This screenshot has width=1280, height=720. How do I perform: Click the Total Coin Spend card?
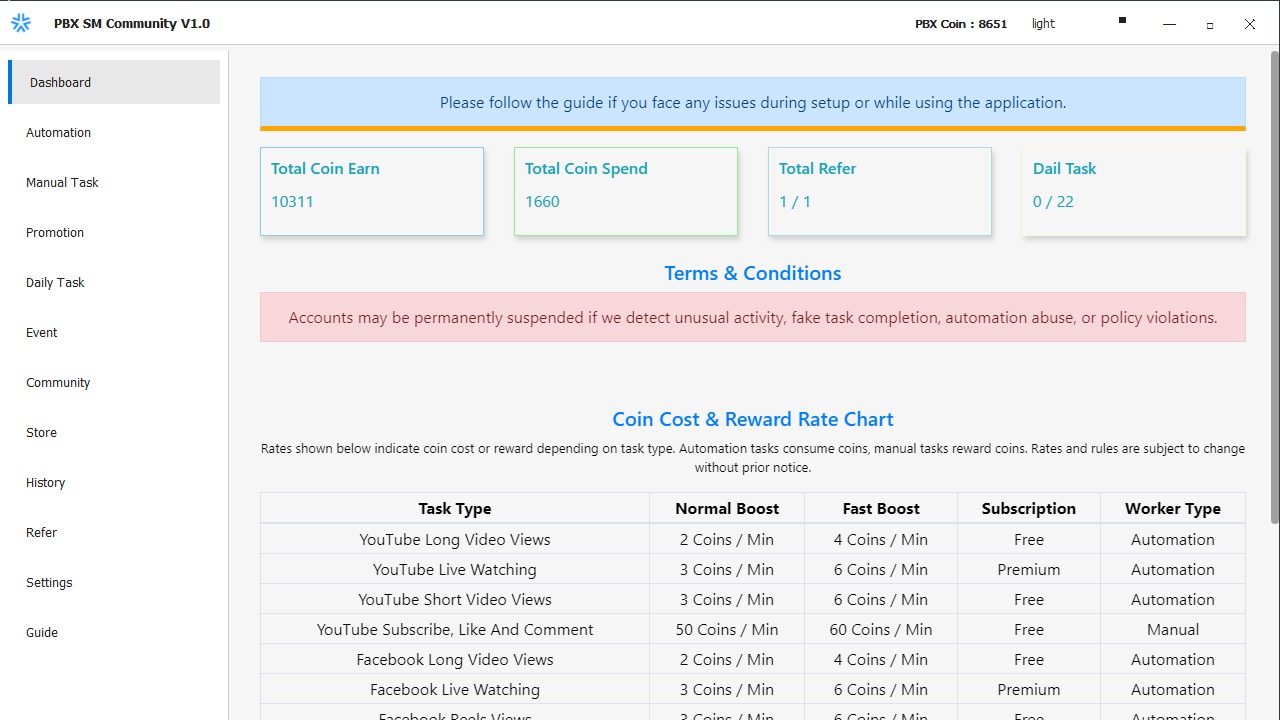click(626, 191)
